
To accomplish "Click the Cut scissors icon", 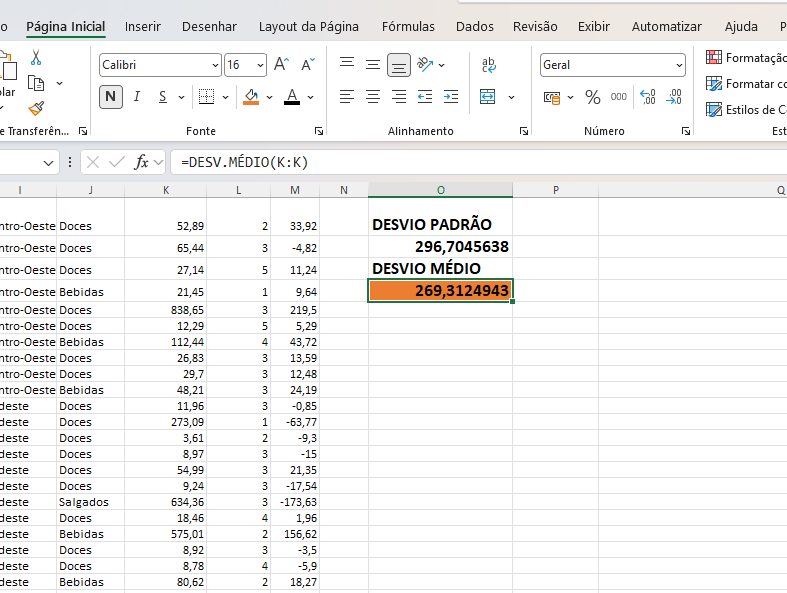I will (x=36, y=57).
